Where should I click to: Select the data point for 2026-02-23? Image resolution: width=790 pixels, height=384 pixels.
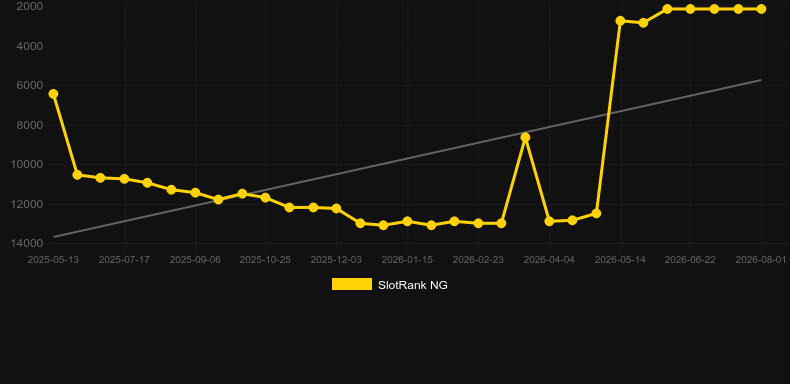[x=478, y=223]
